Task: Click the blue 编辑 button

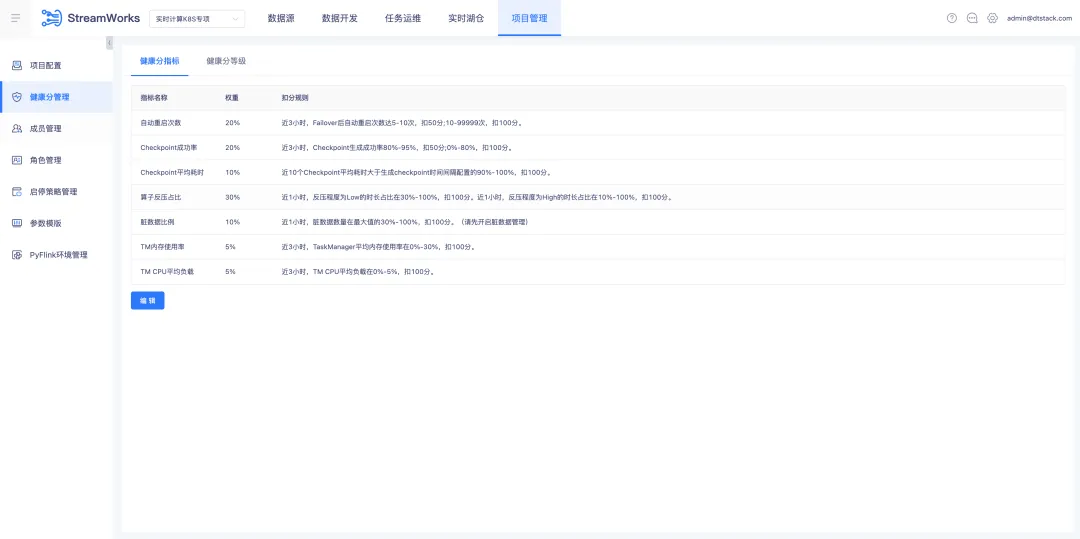Action: point(147,301)
